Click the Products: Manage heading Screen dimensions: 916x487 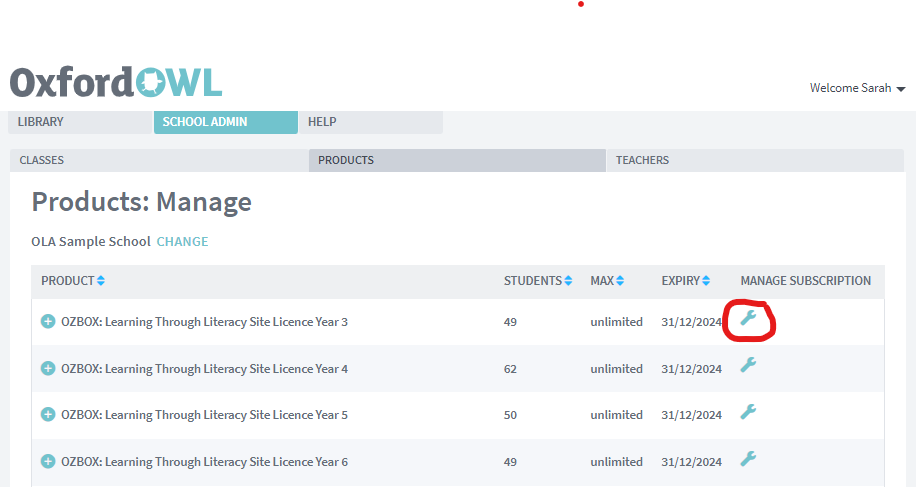pos(141,202)
